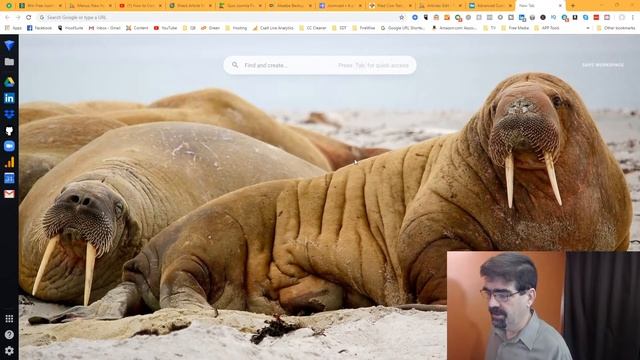The image size is (640, 360).
Task: Expand the CC Cleaner bookmark folder
Action: pos(313,28)
